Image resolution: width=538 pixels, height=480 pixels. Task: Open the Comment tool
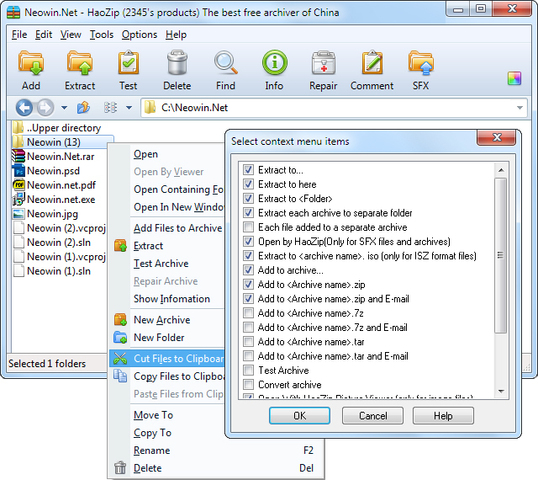pyautogui.click(x=372, y=63)
